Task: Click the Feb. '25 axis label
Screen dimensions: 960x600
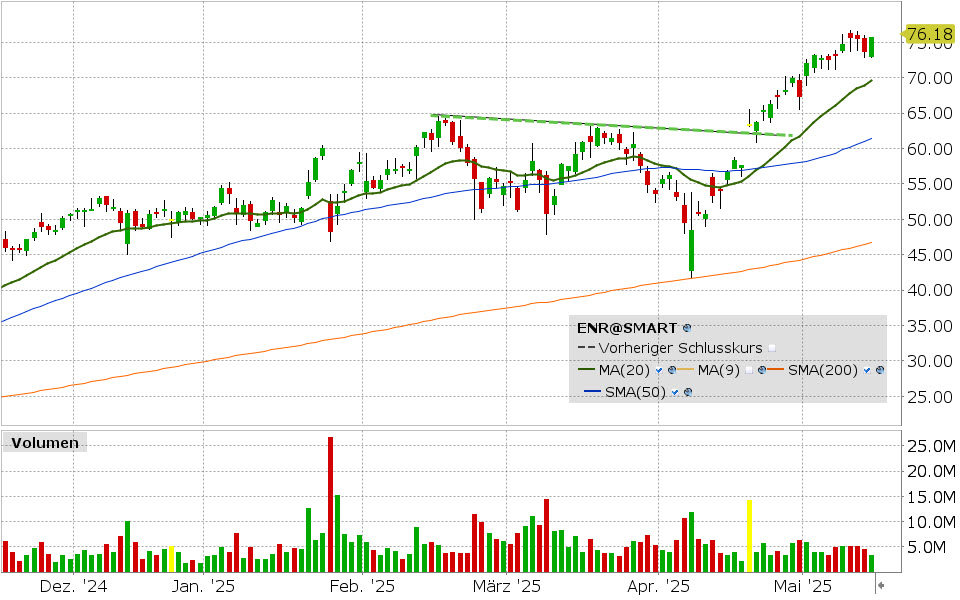Action: tap(362, 587)
